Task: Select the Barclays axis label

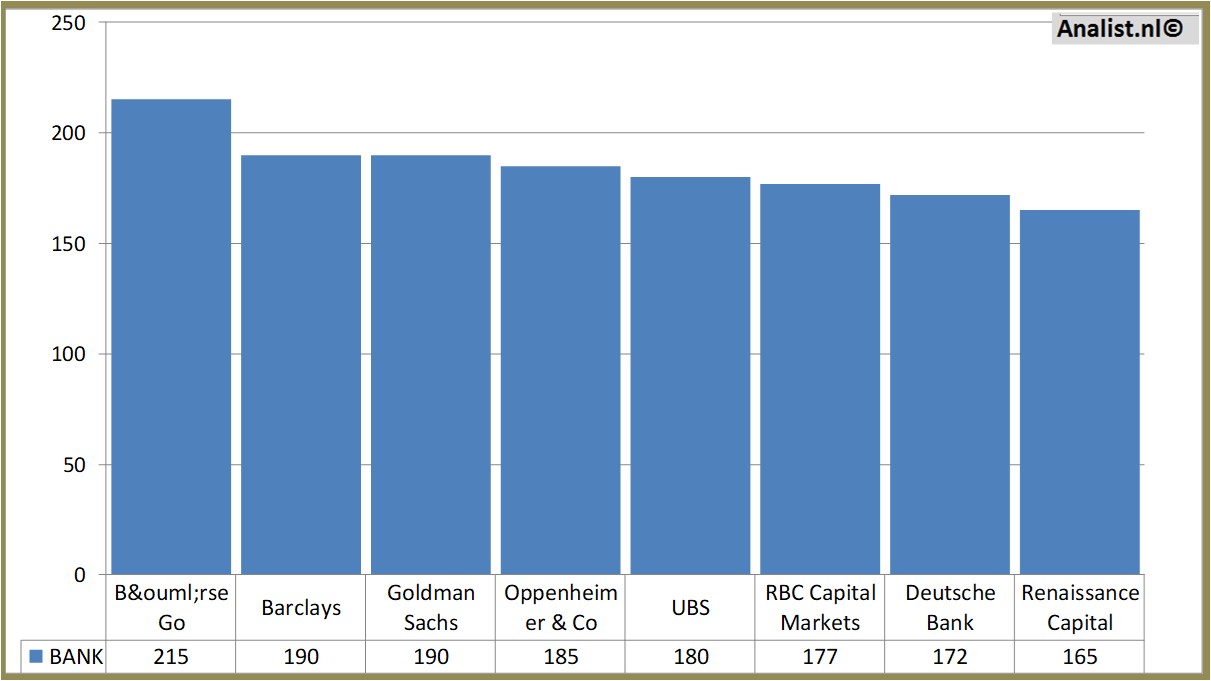Action: tap(301, 608)
